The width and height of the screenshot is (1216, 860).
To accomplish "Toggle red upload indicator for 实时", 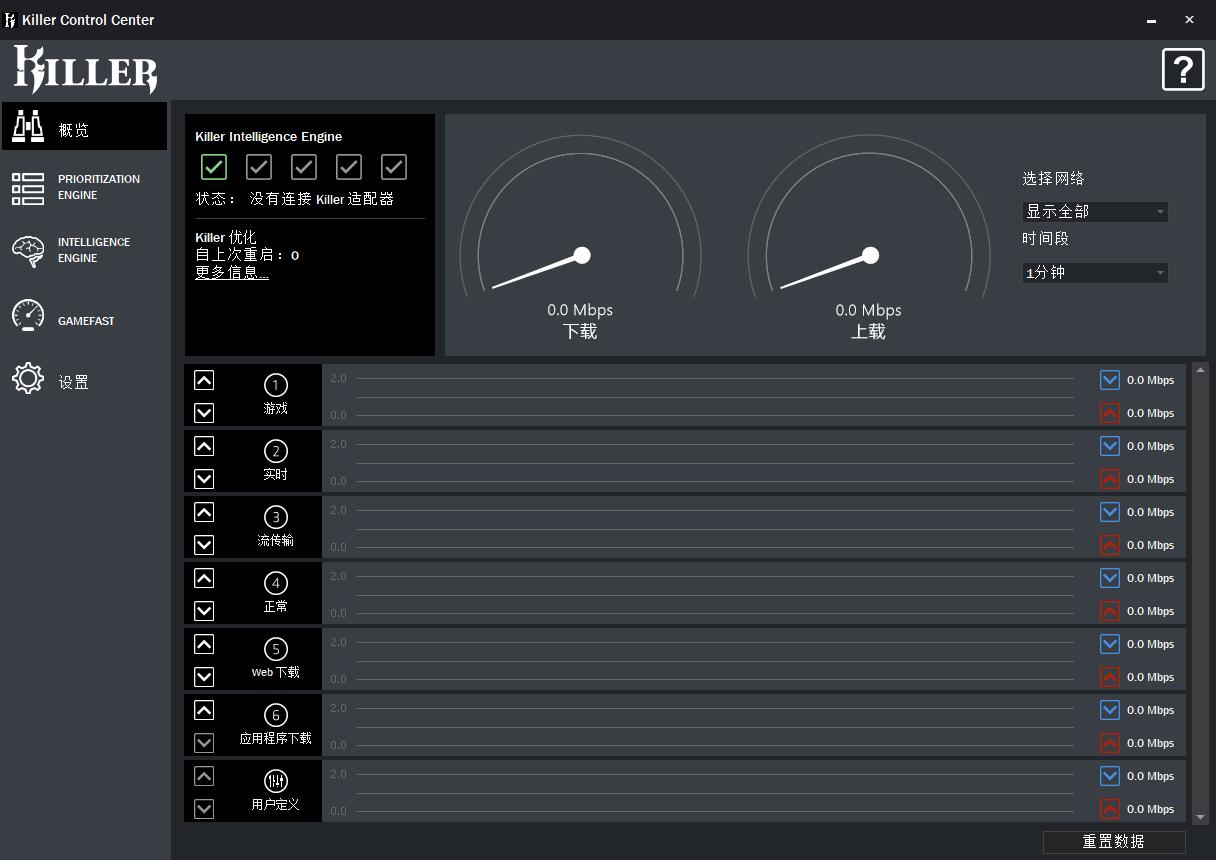I will point(1110,478).
